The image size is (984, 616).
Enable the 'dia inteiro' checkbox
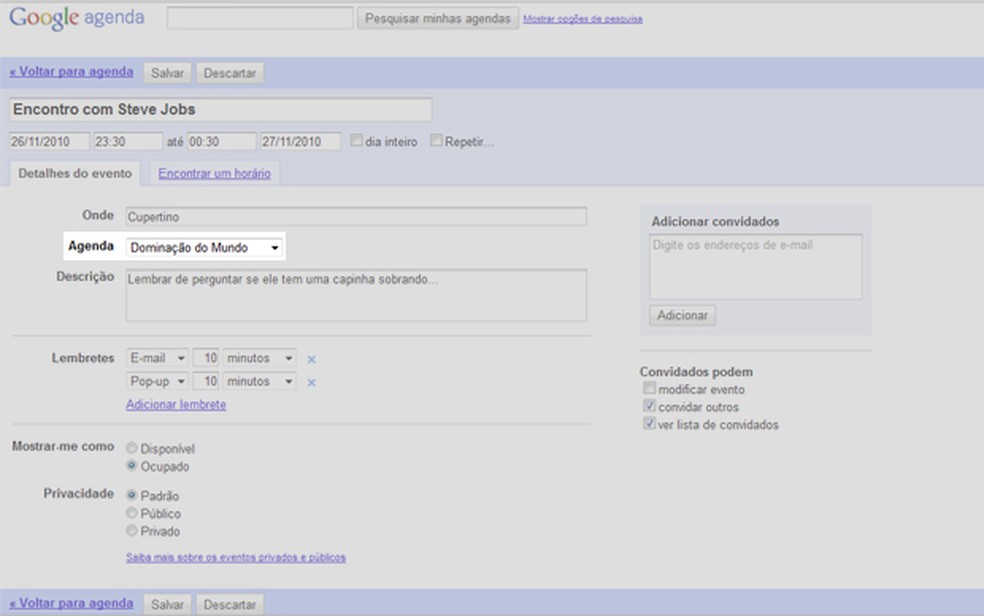click(356, 141)
